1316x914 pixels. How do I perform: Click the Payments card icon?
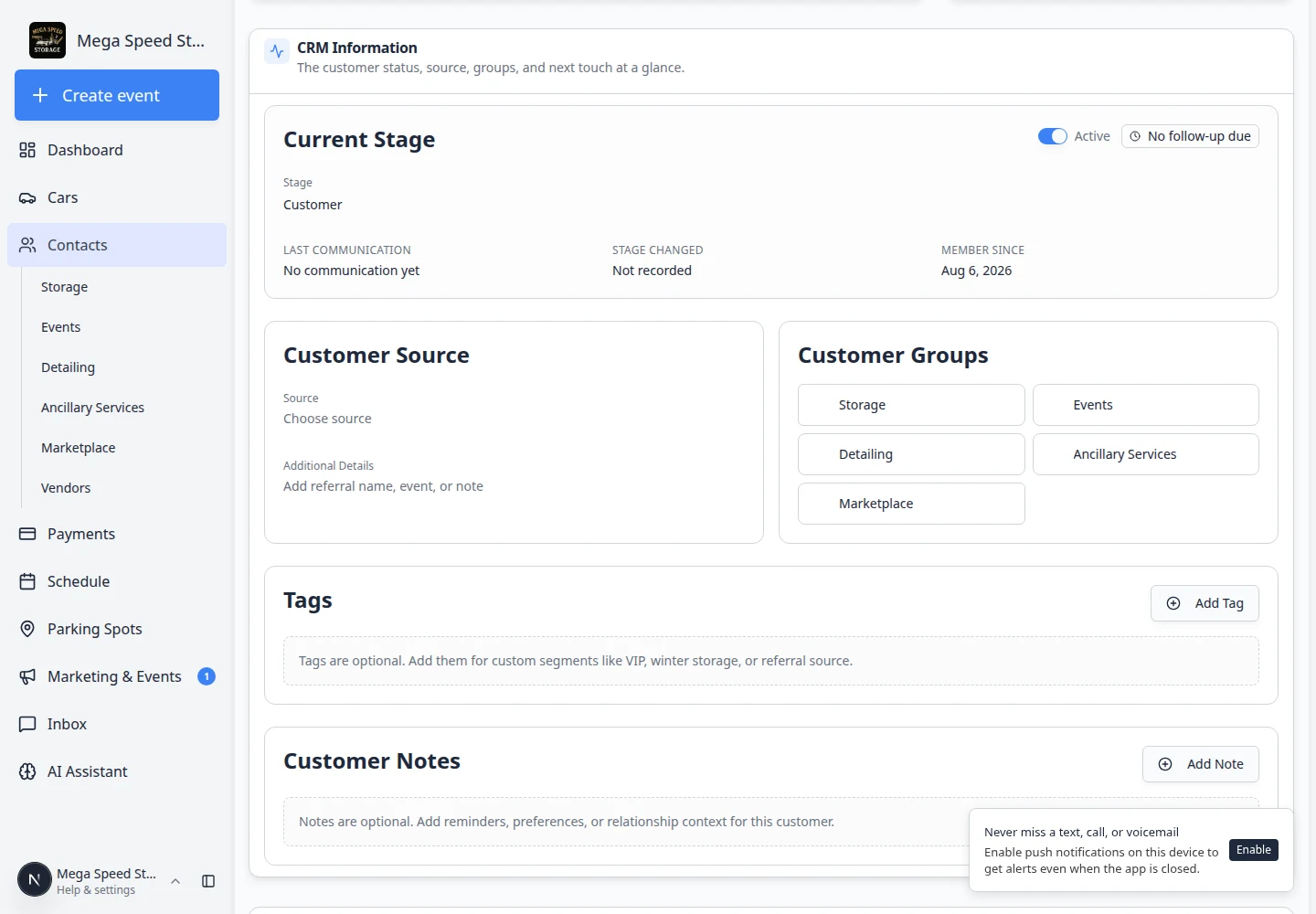(27, 534)
